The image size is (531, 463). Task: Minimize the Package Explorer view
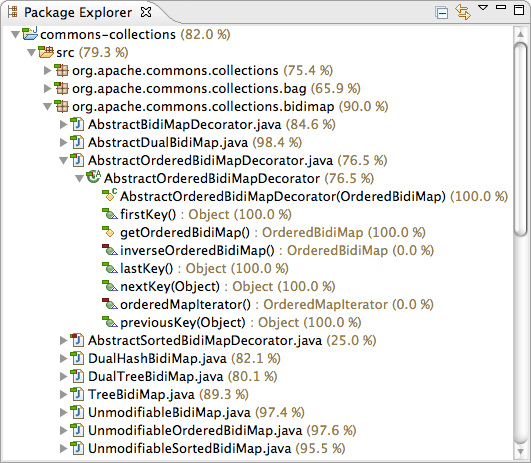(x=501, y=7)
